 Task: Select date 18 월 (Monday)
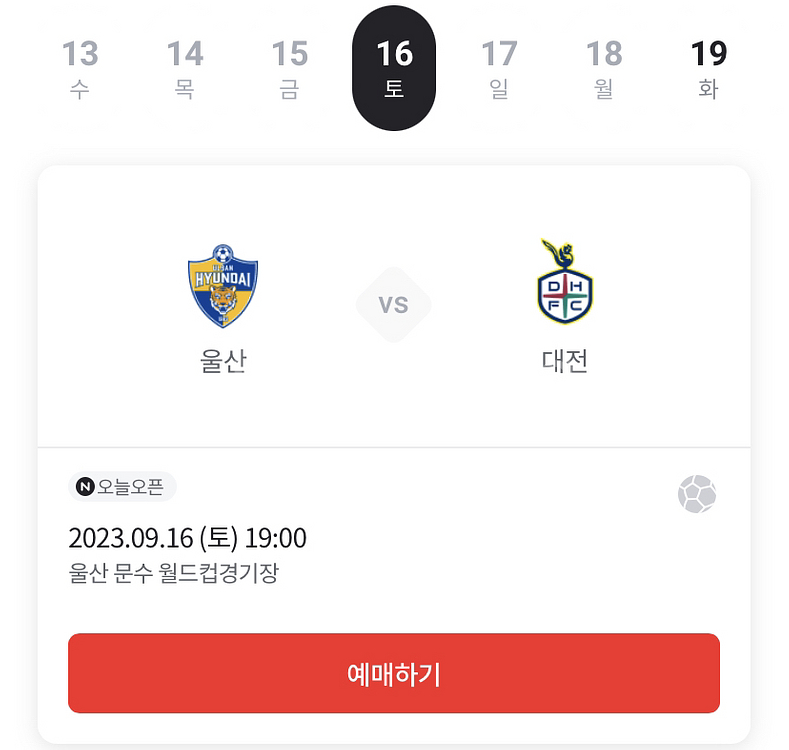tap(604, 68)
